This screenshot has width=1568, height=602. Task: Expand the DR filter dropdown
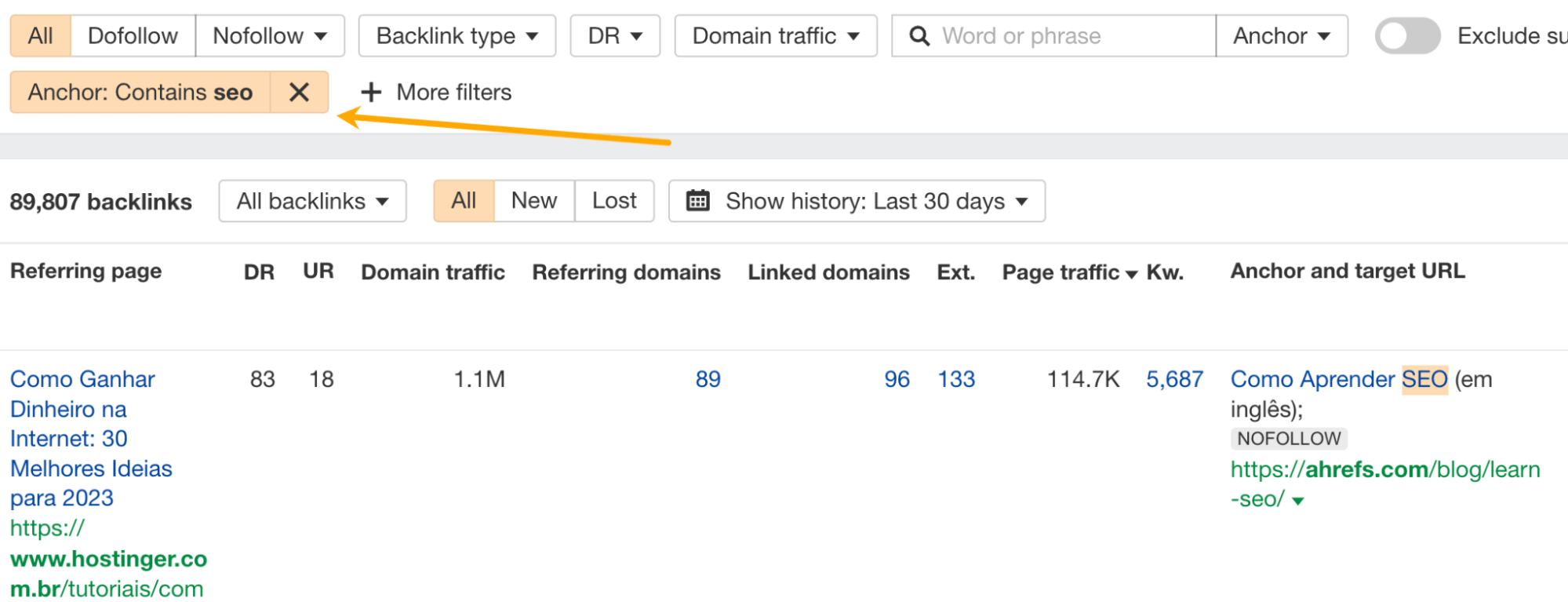615,36
